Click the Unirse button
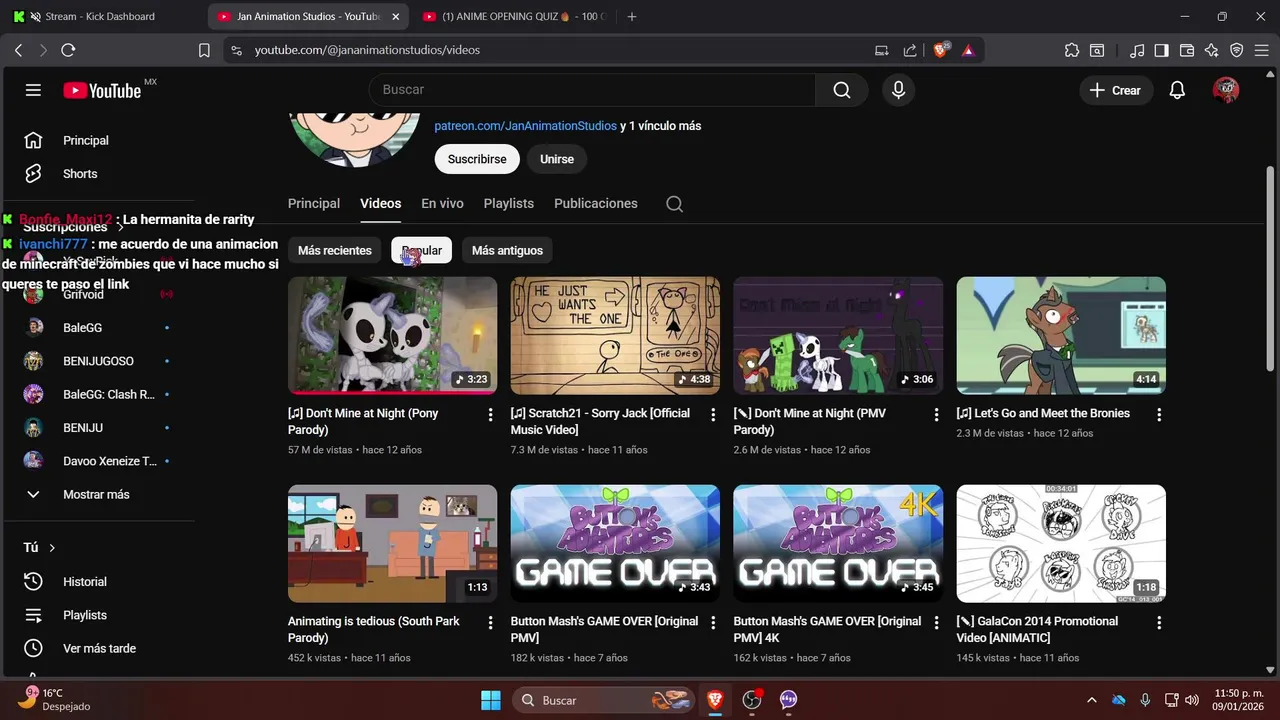The height and width of the screenshot is (720, 1280). (557, 159)
